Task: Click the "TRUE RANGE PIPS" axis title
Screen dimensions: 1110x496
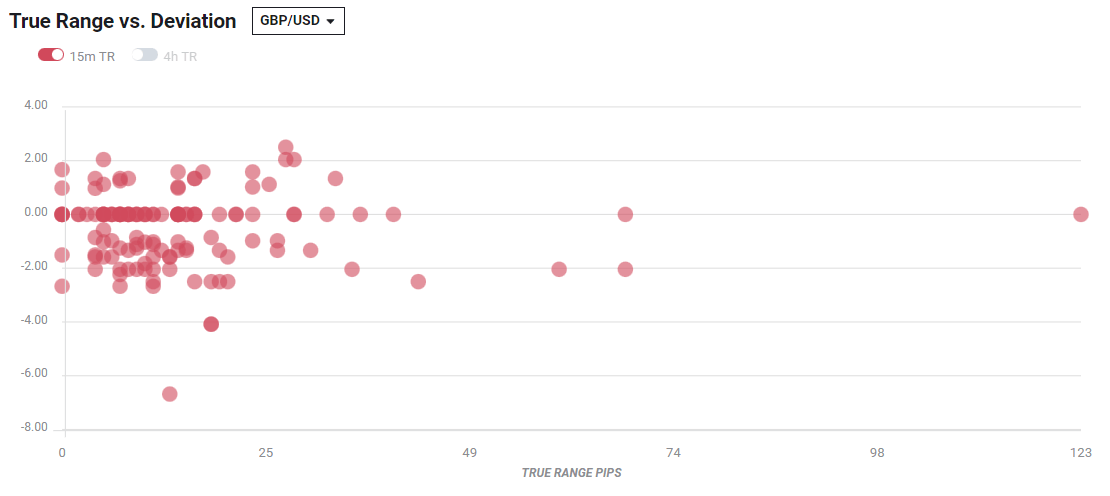Action: pyautogui.click(x=571, y=473)
